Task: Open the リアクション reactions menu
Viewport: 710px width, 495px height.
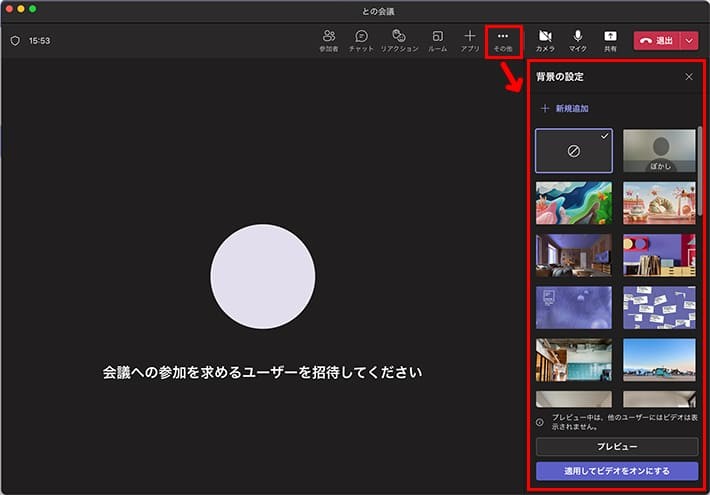Action: click(x=399, y=41)
